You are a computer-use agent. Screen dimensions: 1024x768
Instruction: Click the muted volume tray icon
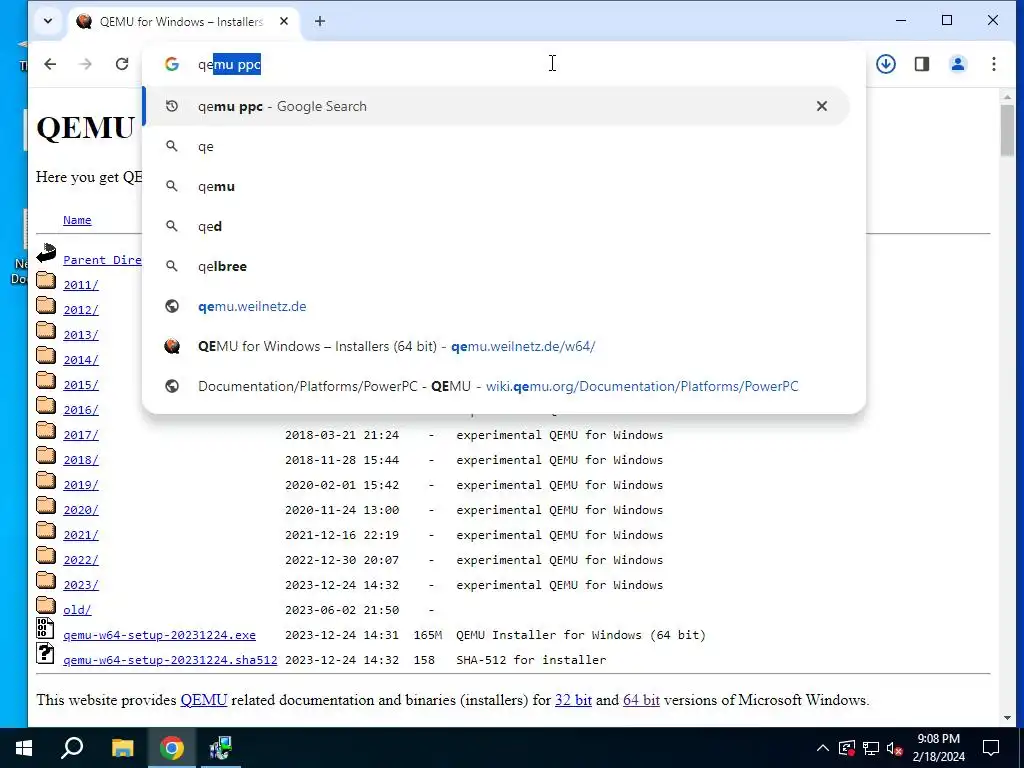894,748
